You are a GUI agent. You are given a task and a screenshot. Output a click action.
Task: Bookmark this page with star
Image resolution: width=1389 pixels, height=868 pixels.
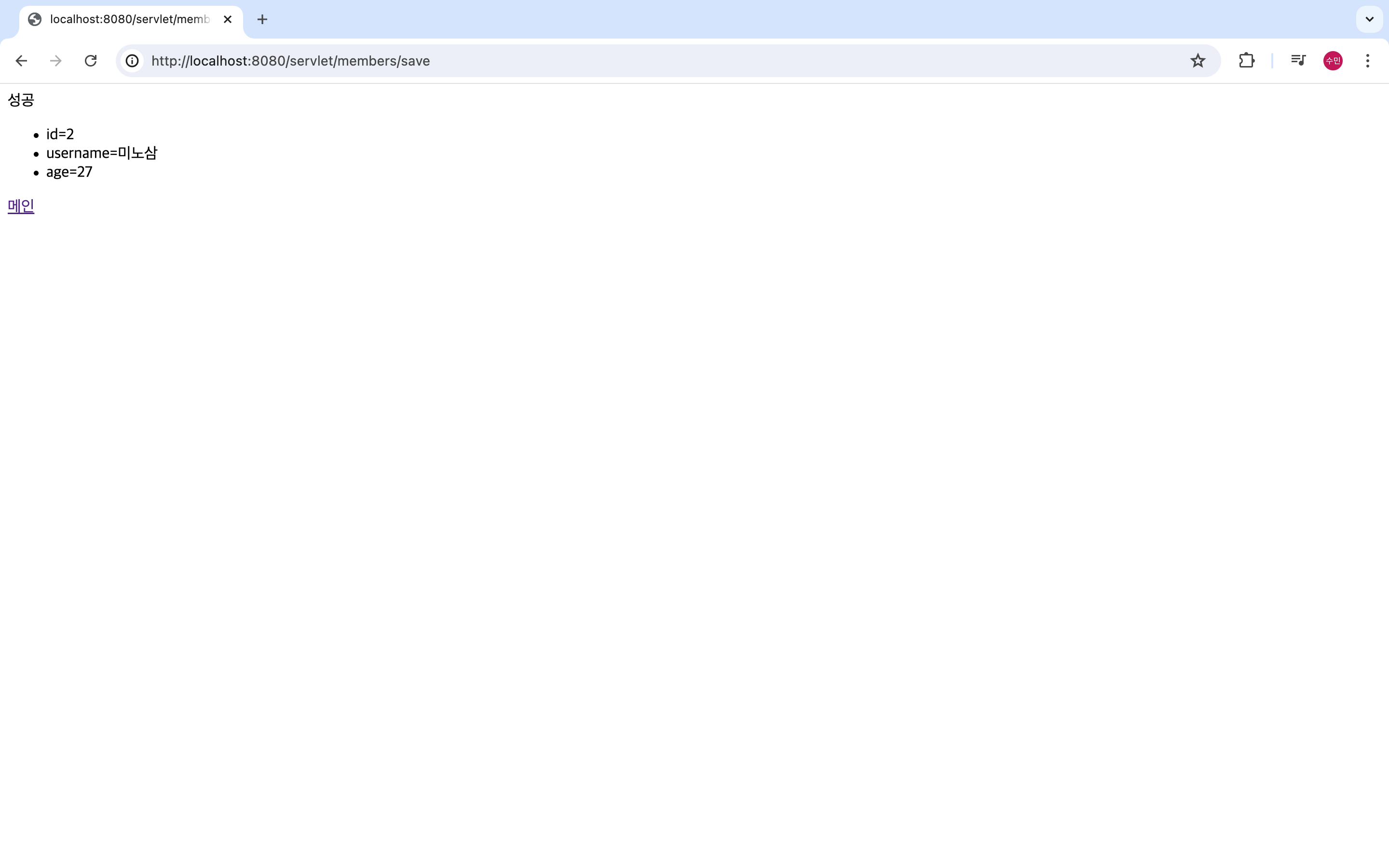1198,61
